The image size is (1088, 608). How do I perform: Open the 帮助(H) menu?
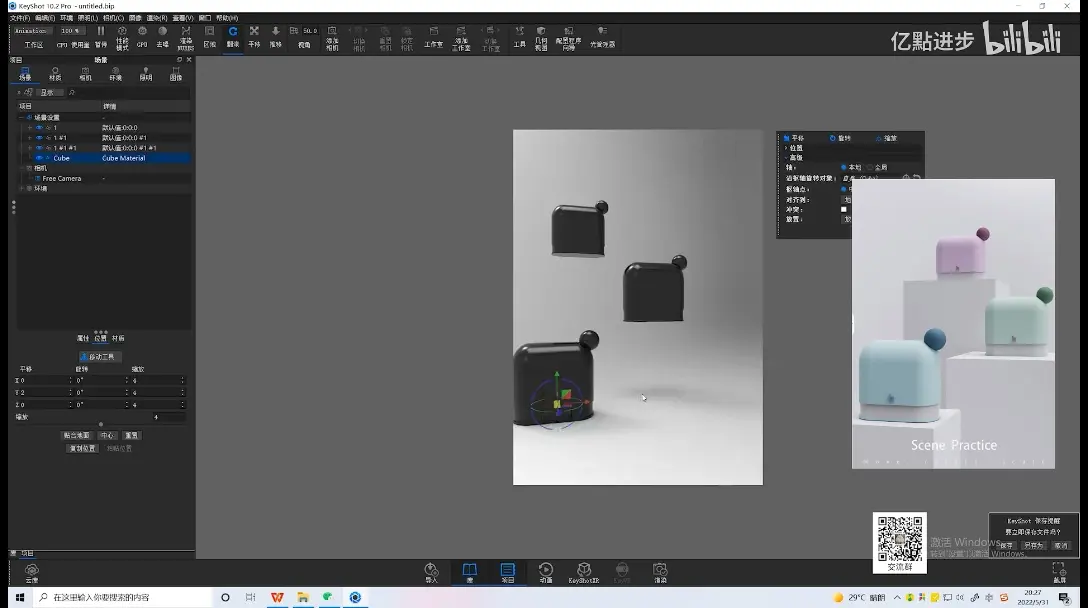click(x=227, y=18)
